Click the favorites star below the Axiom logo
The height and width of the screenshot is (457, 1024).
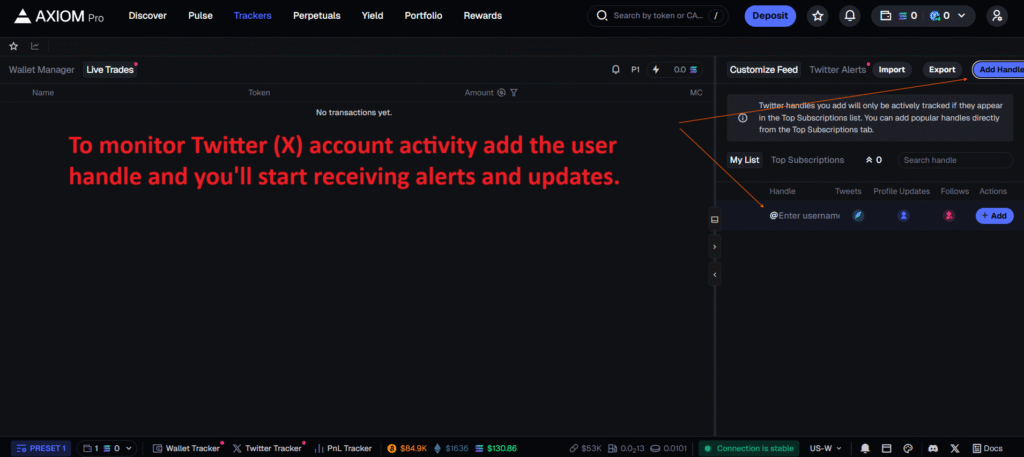click(x=13, y=46)
